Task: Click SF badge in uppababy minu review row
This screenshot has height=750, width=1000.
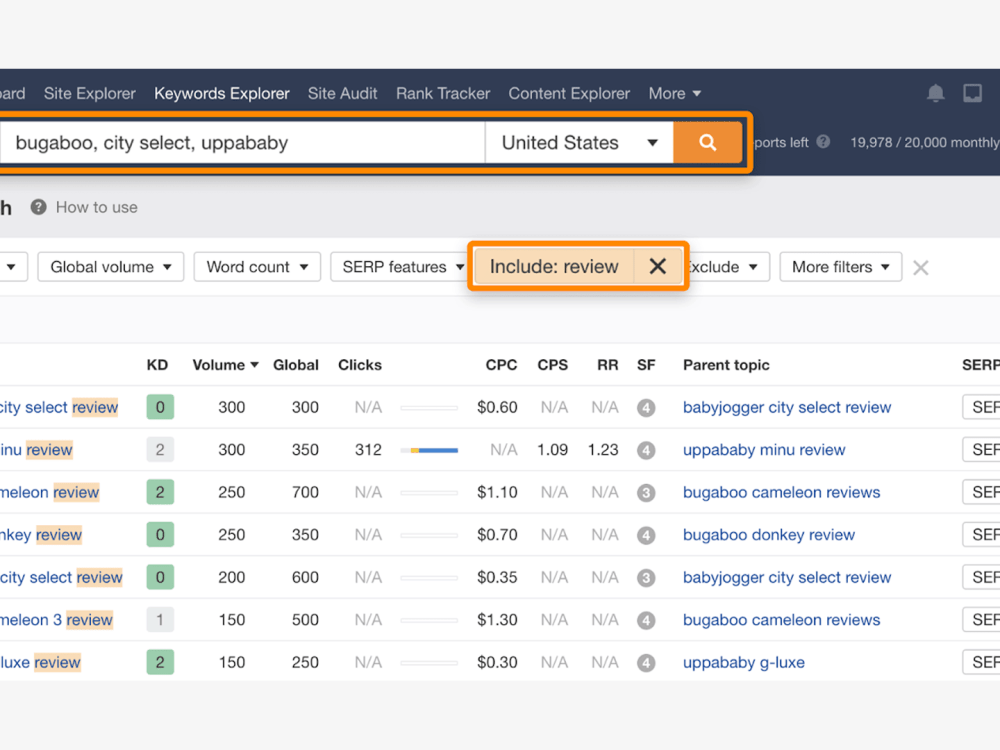Action: [x=645, y=450]
